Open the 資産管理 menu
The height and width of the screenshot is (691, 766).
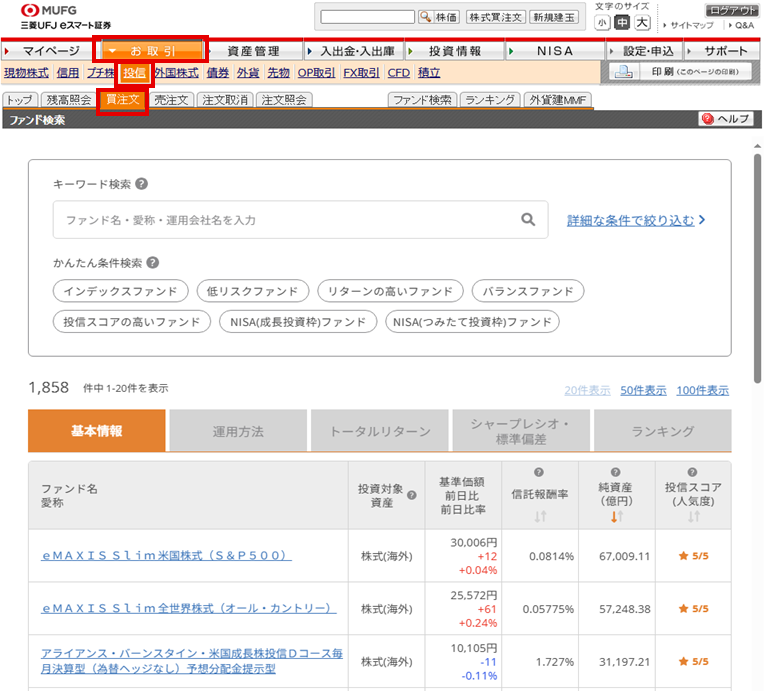[253, 51]
